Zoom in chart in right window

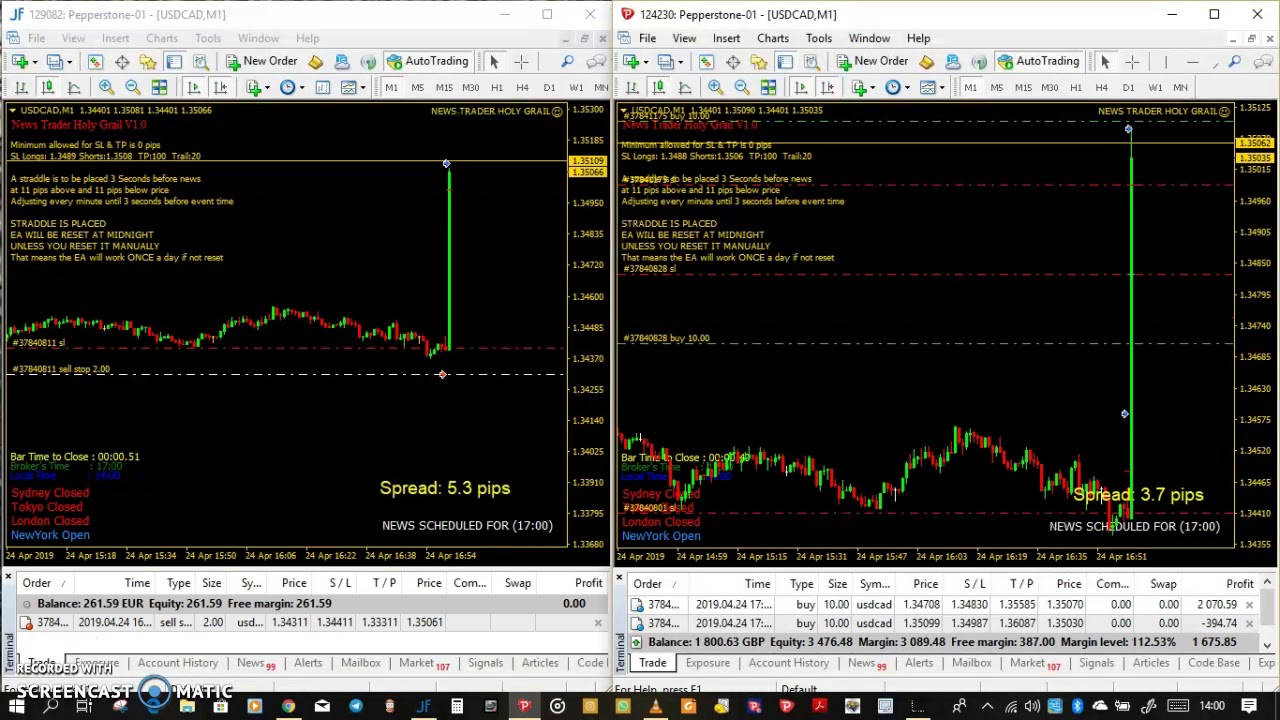click(x=715, y=88)
